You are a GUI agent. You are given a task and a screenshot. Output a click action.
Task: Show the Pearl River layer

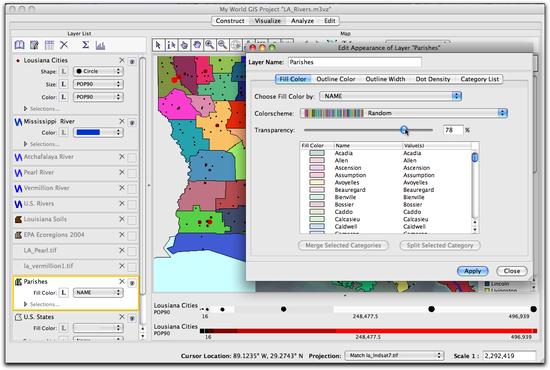point(132,173)
